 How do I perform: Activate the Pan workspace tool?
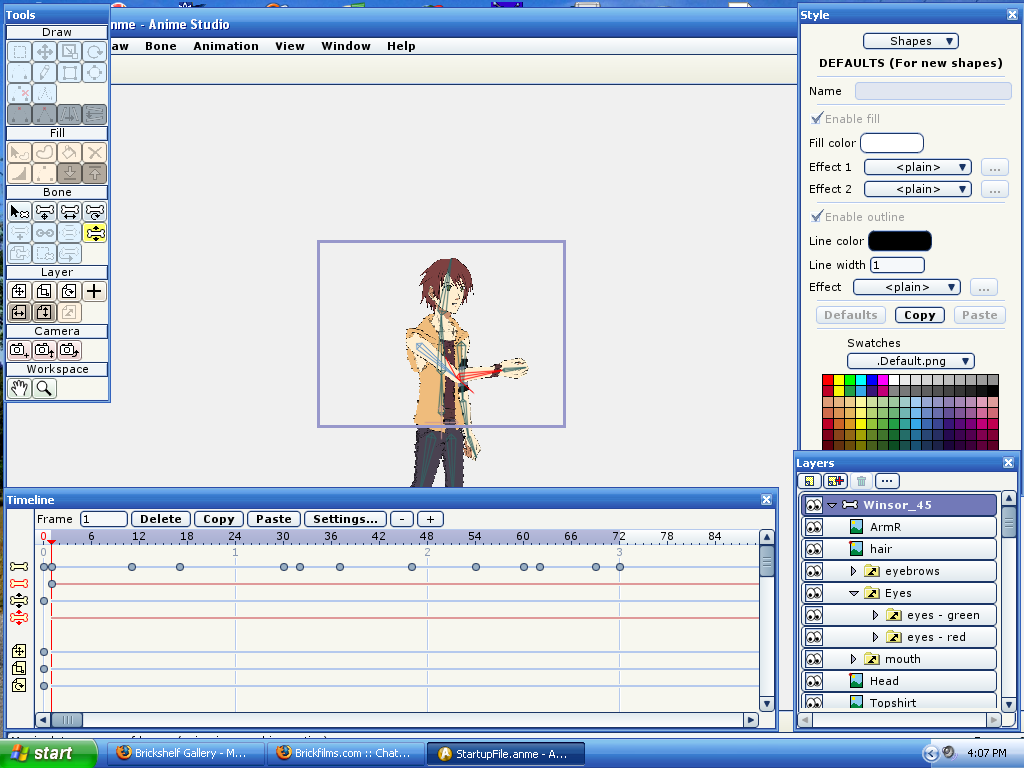coord(18,388)
